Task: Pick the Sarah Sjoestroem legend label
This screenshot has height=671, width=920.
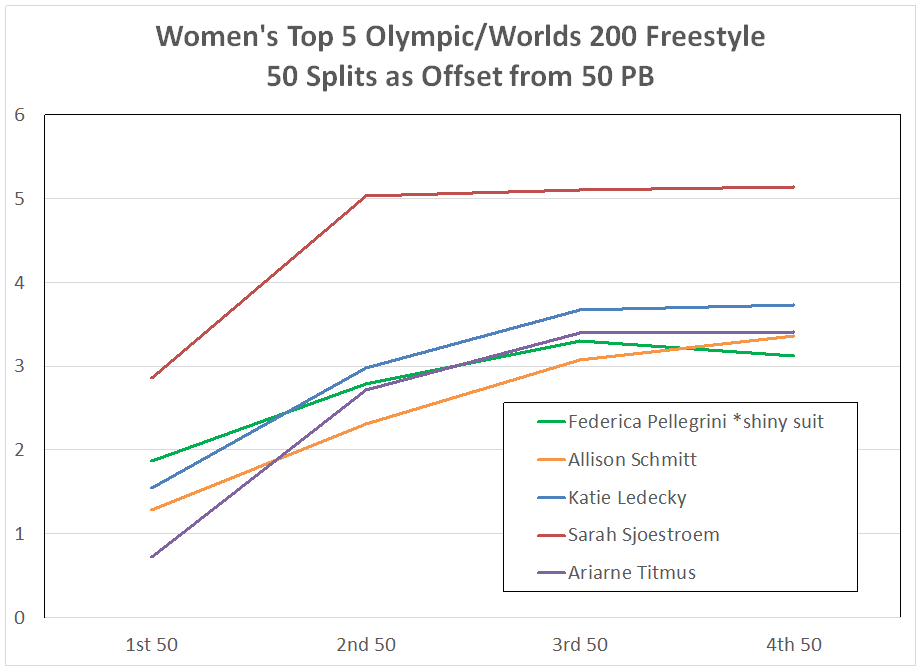Action: (x=643, y=534)
